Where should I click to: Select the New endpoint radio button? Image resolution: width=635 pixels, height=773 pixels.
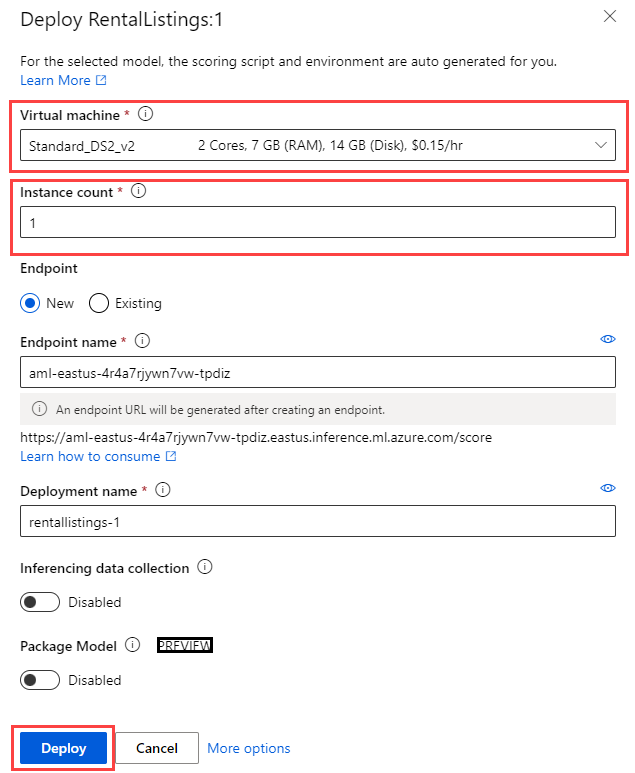(30, 303)
